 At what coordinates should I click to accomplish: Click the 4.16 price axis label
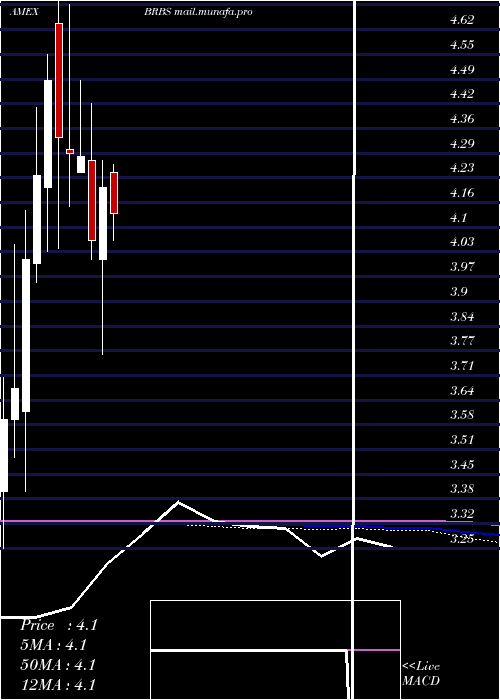[x=462, y=193]
